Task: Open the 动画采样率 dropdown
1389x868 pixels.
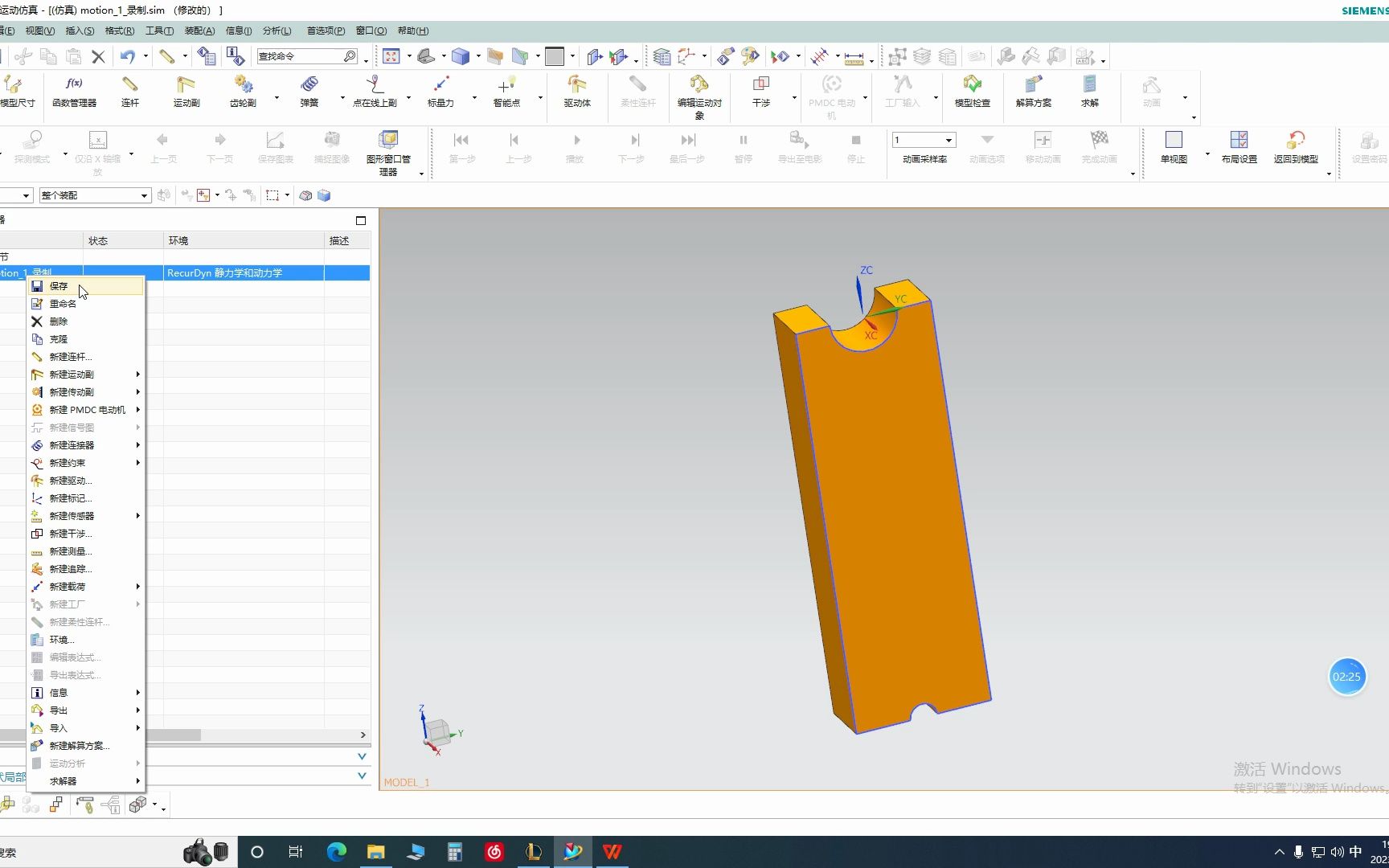Action: click(x=949, y=140)
